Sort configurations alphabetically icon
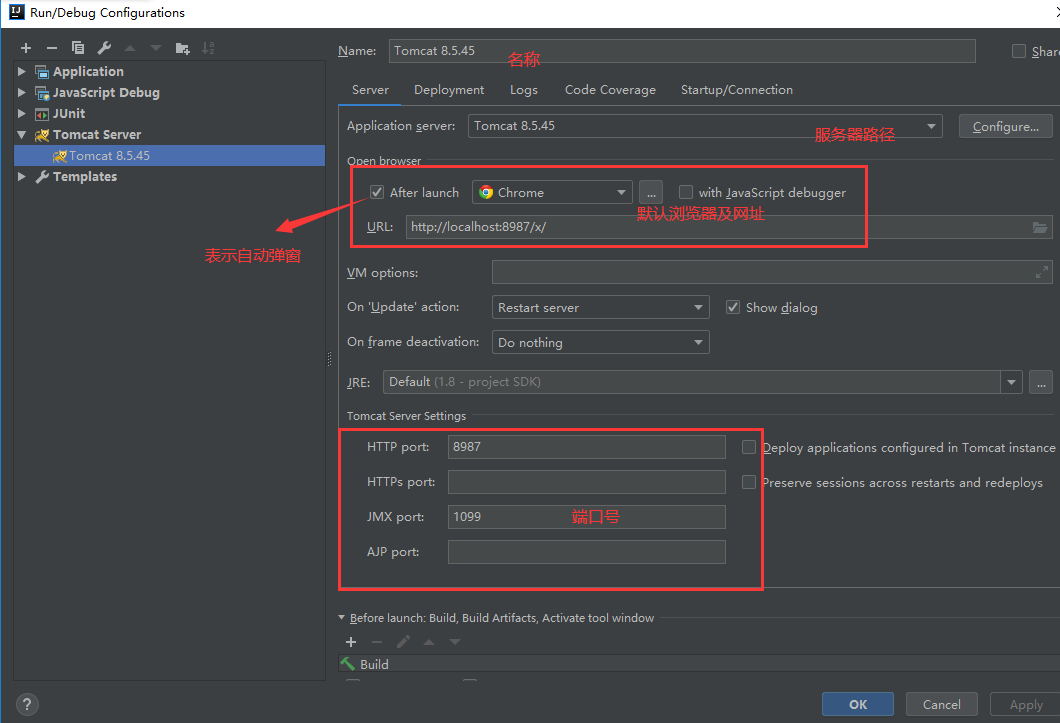The width and height of the screenshot is (1060, 723). 208,48
